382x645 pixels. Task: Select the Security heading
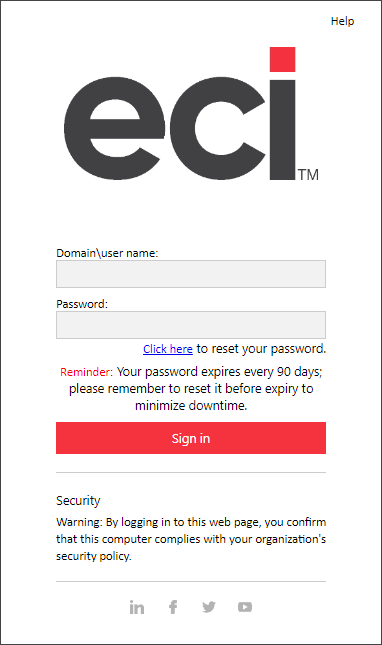(x=78, y=501)
